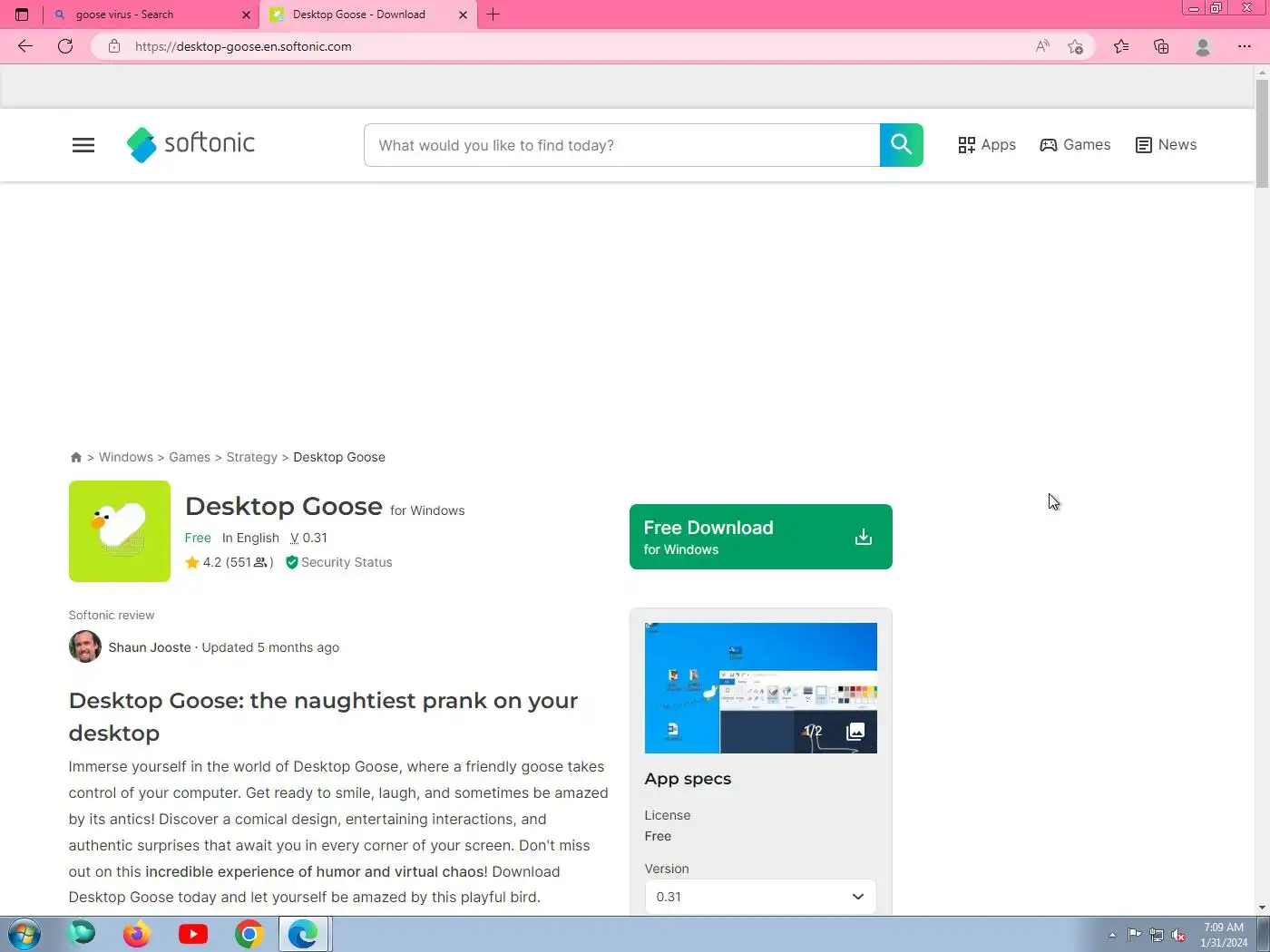Viewport: 1270px width, 952px height.
Task: Go to Games breadcrumb link
Action: point(190,457)
